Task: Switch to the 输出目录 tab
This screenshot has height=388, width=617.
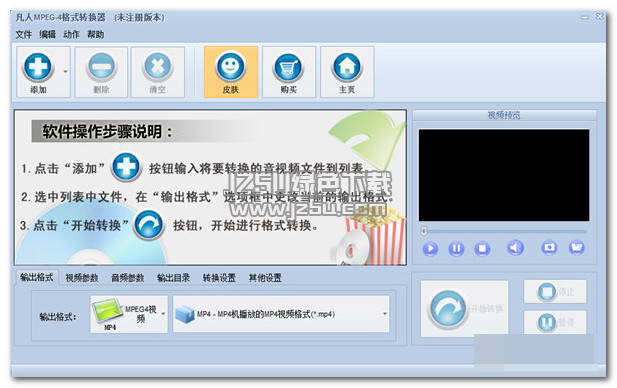Action: coord(174,278)
